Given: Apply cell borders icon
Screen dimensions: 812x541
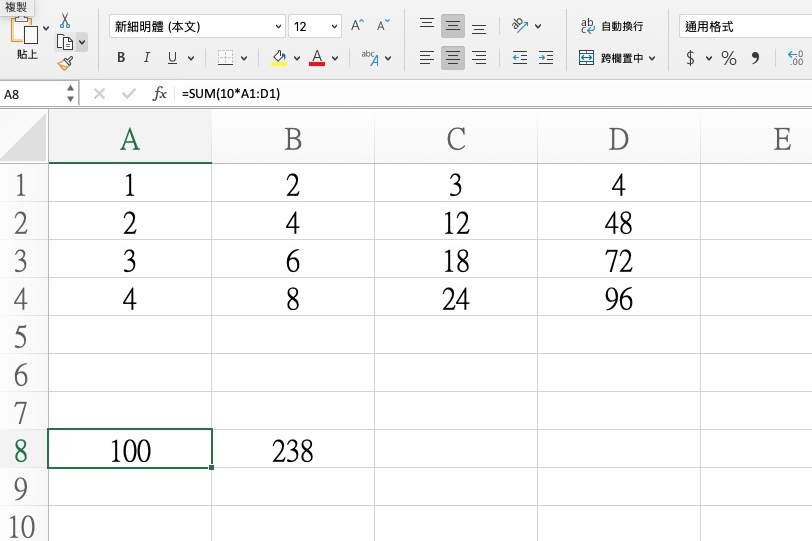Looking at the screenshot, I should pyautogui.click(x=225, y=57).
